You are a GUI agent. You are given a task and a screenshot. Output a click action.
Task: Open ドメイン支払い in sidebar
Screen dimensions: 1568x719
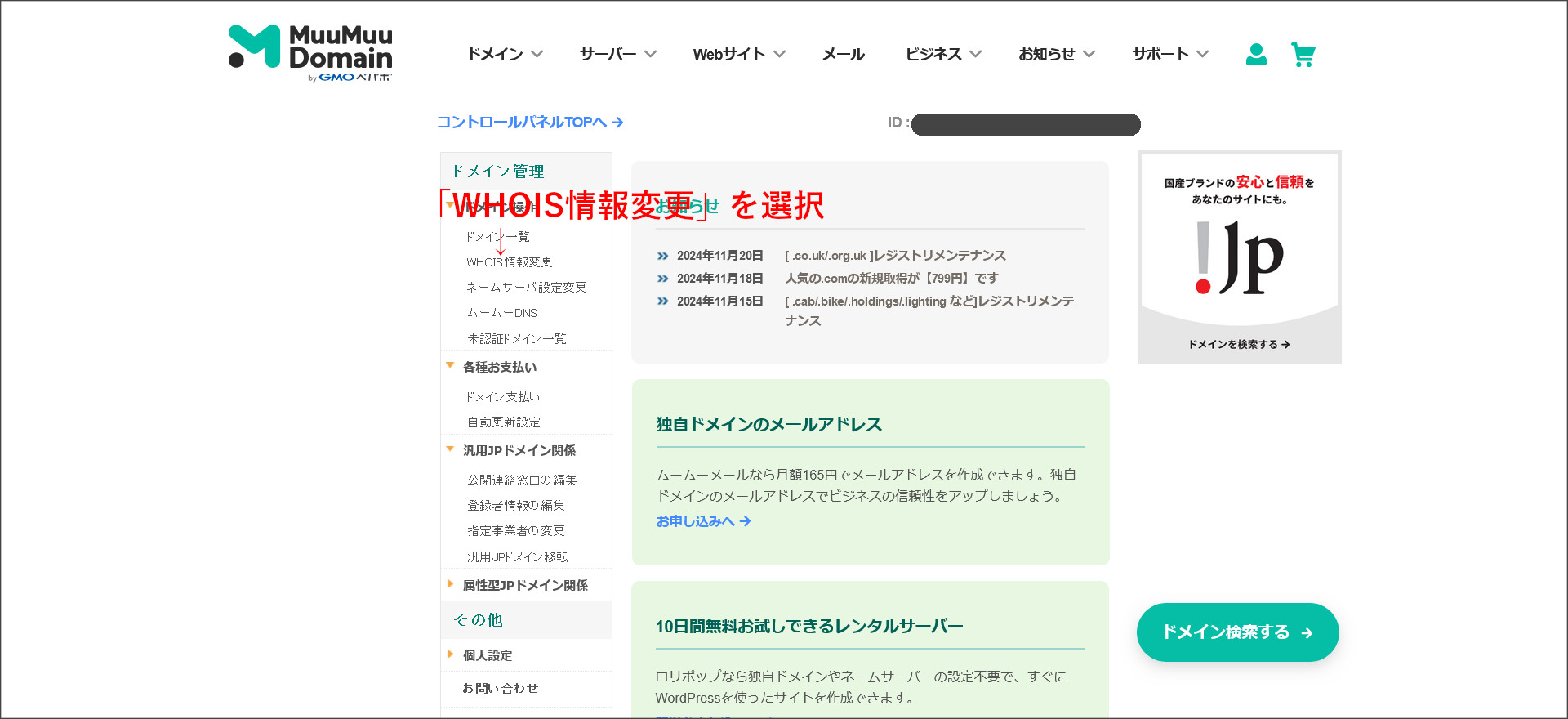503,397
